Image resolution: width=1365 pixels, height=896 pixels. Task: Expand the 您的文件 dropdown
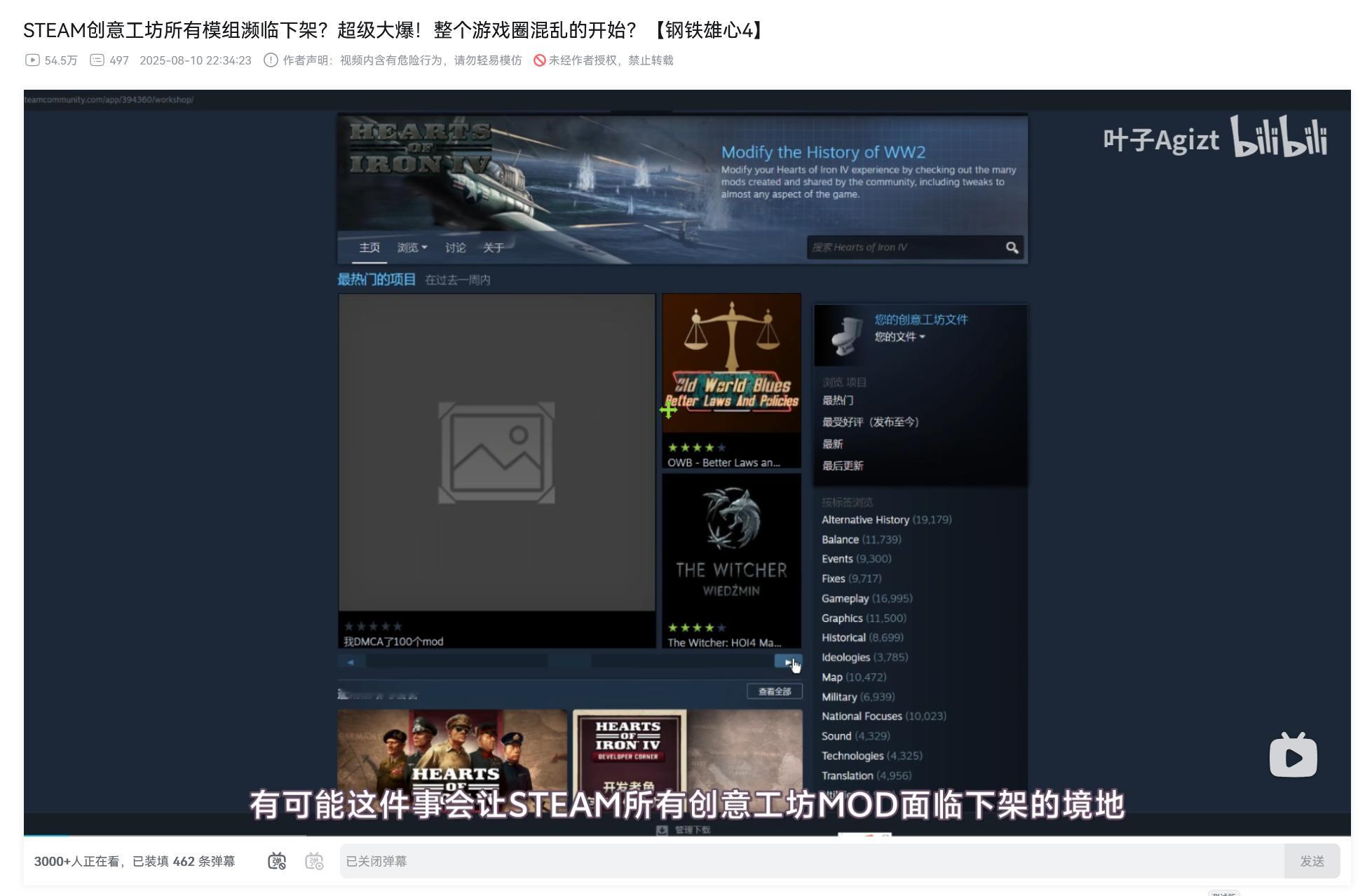[x=899, y=337]
